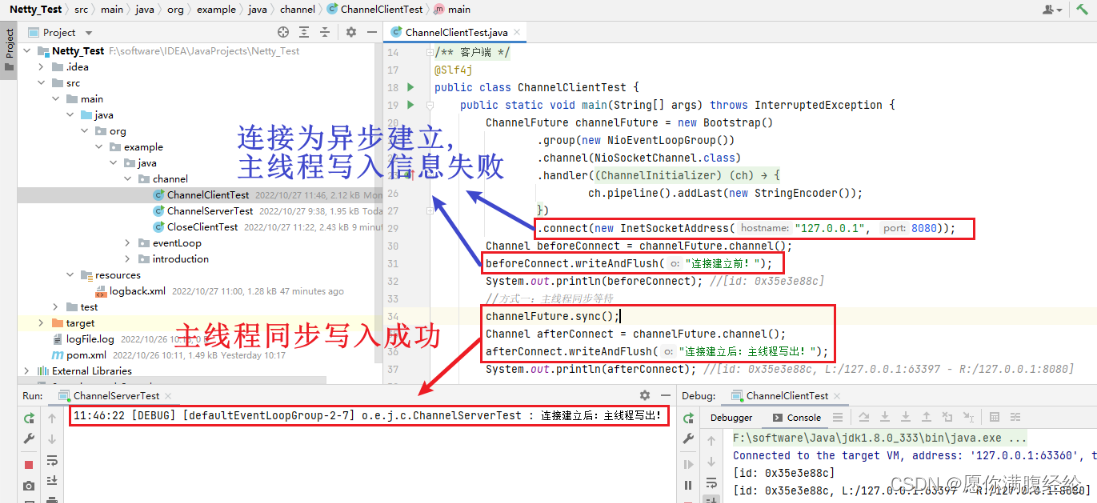Click the build hammer icon
Viewport: 1097px width, 503px height.
[x=1082, y=9]
